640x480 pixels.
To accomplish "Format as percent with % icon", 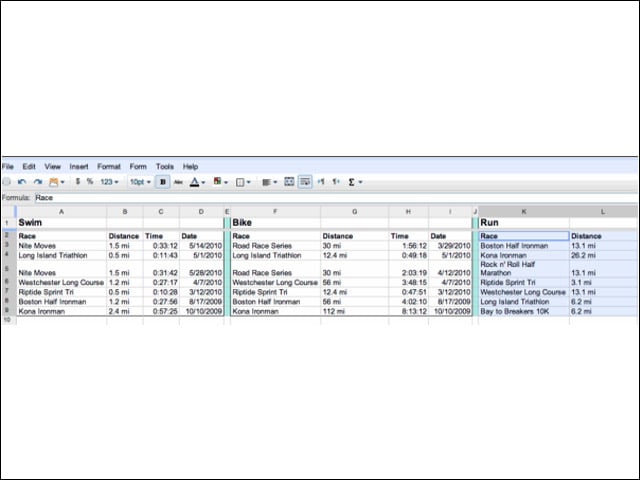I will point(90,182).
